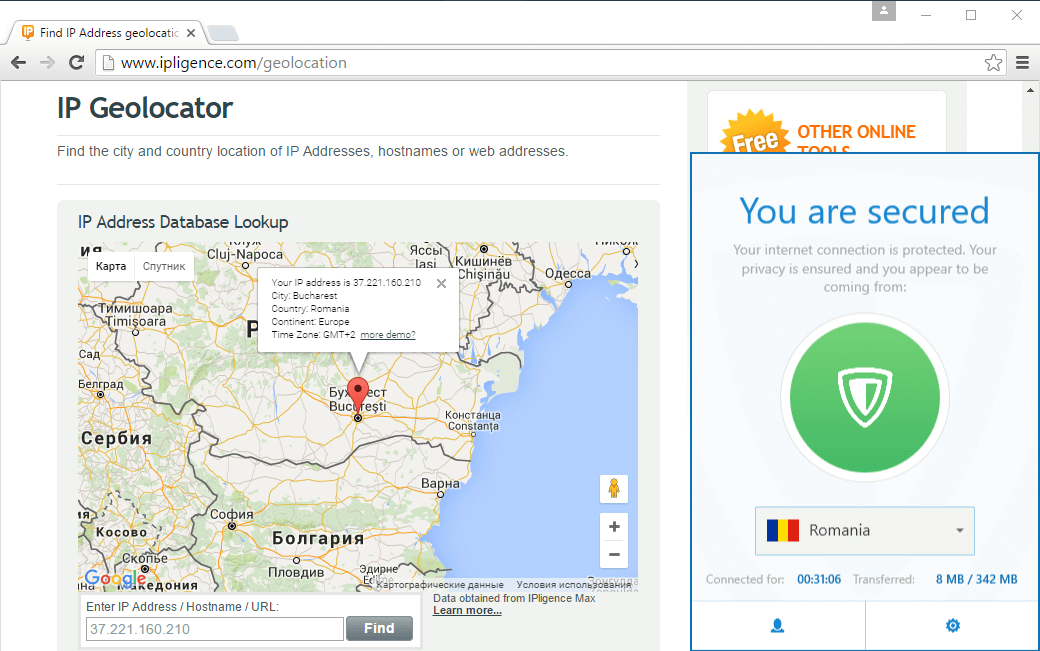Image resolution: width=1040 pixels, height=651 pixels.
Task: Open a new browser tab
Action: tap(223, 32)
